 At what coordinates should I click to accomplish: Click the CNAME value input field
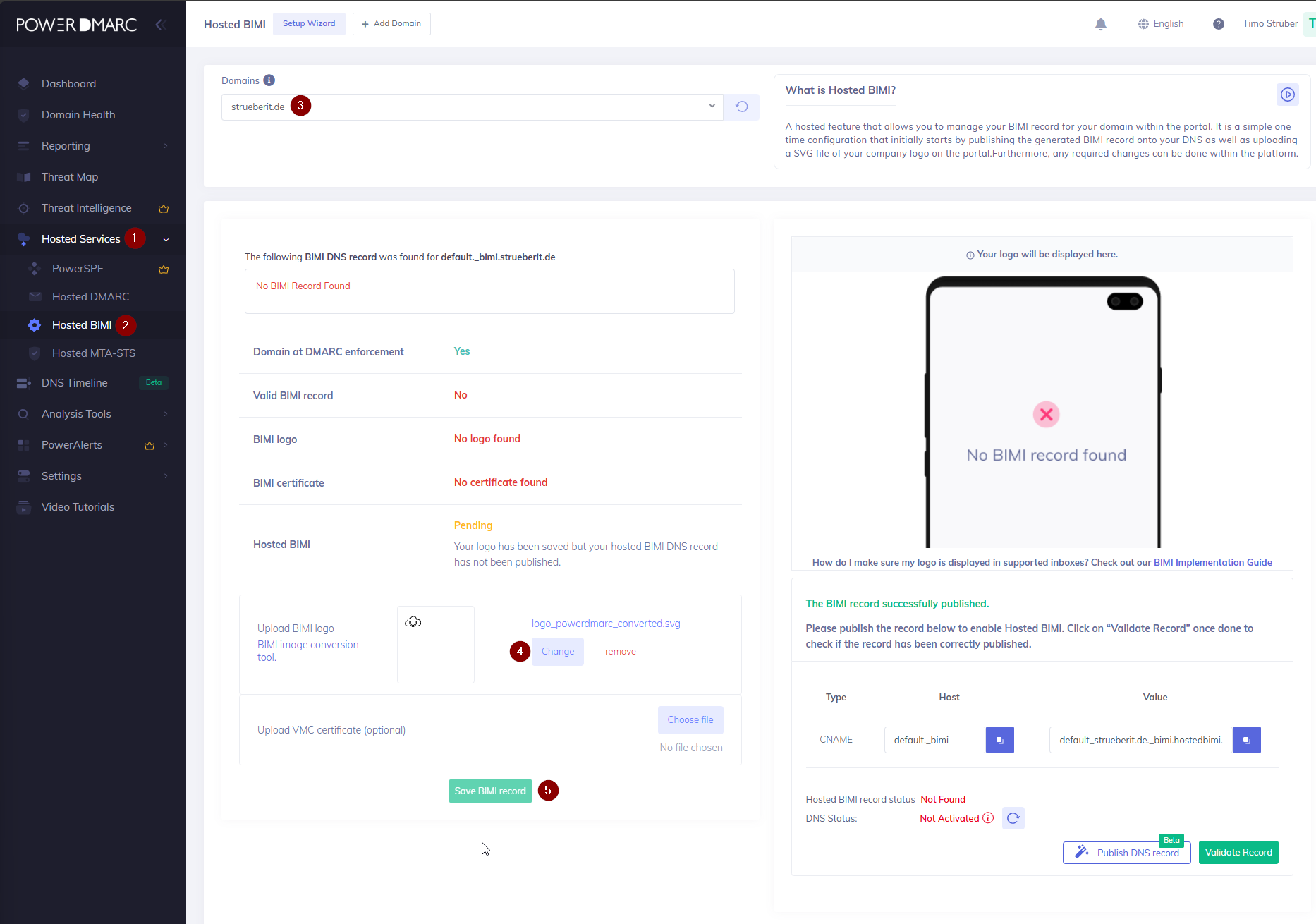coord(1140,740)
